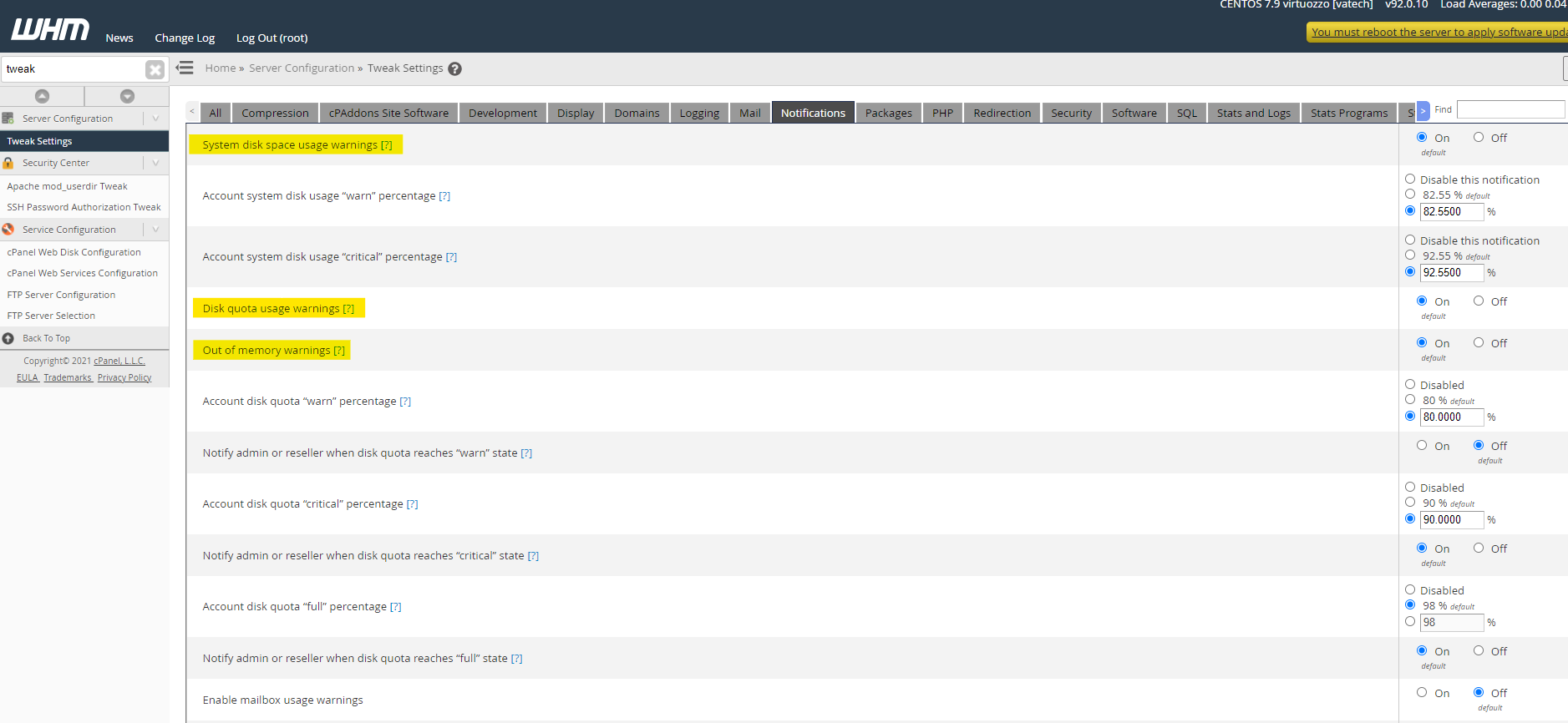Click the reboot server notice link
Image resolution: width=1568 pixels, height=723 pixels.
pyautogui.click(x=1439, y=33)
